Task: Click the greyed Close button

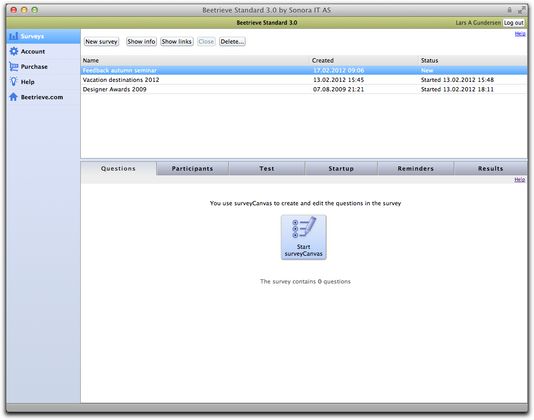Action: (x=206, y=42)
